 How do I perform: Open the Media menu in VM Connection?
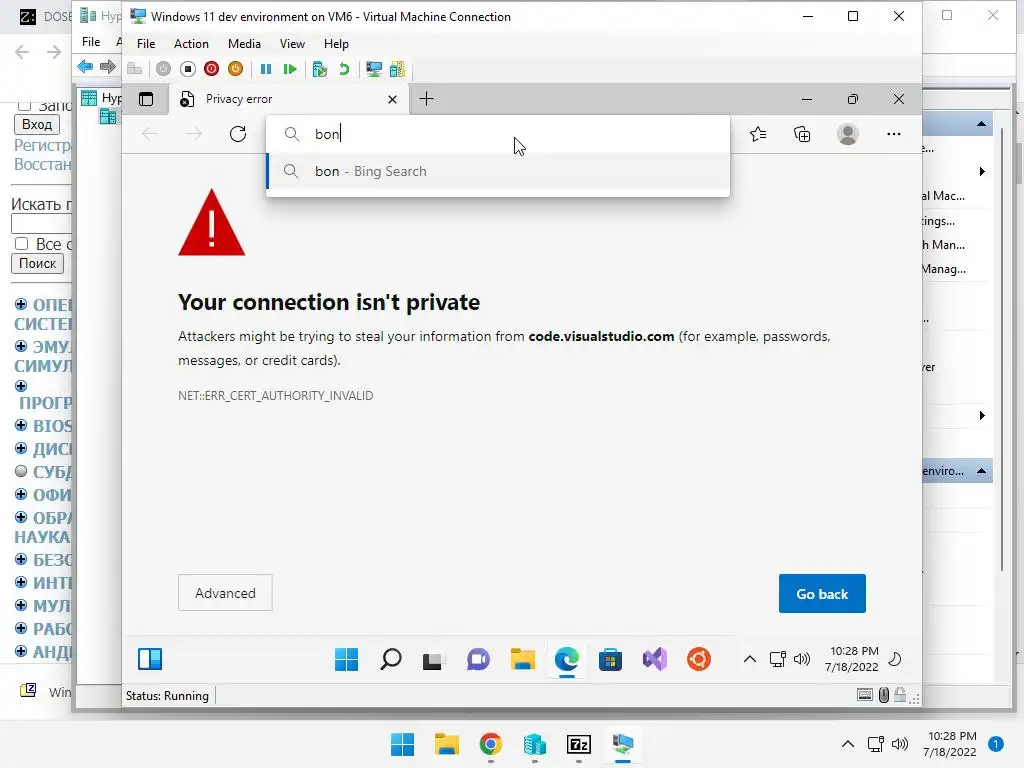point(244,44)
